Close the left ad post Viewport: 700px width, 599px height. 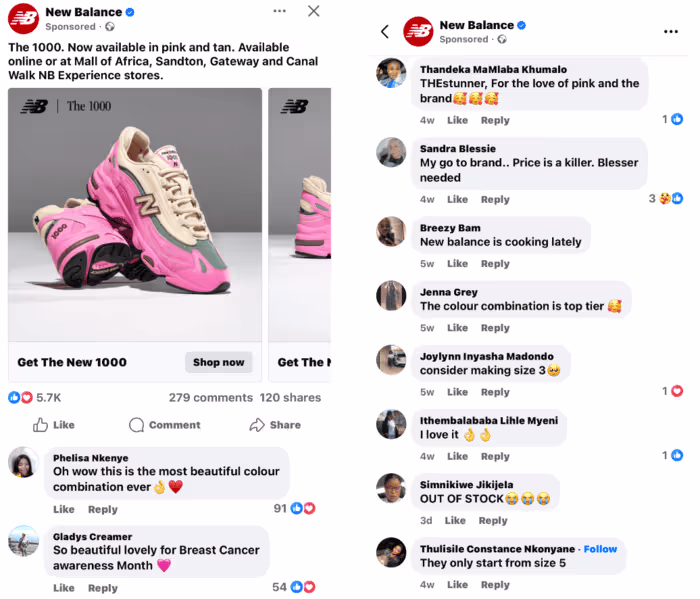click(x=313, y=11)
